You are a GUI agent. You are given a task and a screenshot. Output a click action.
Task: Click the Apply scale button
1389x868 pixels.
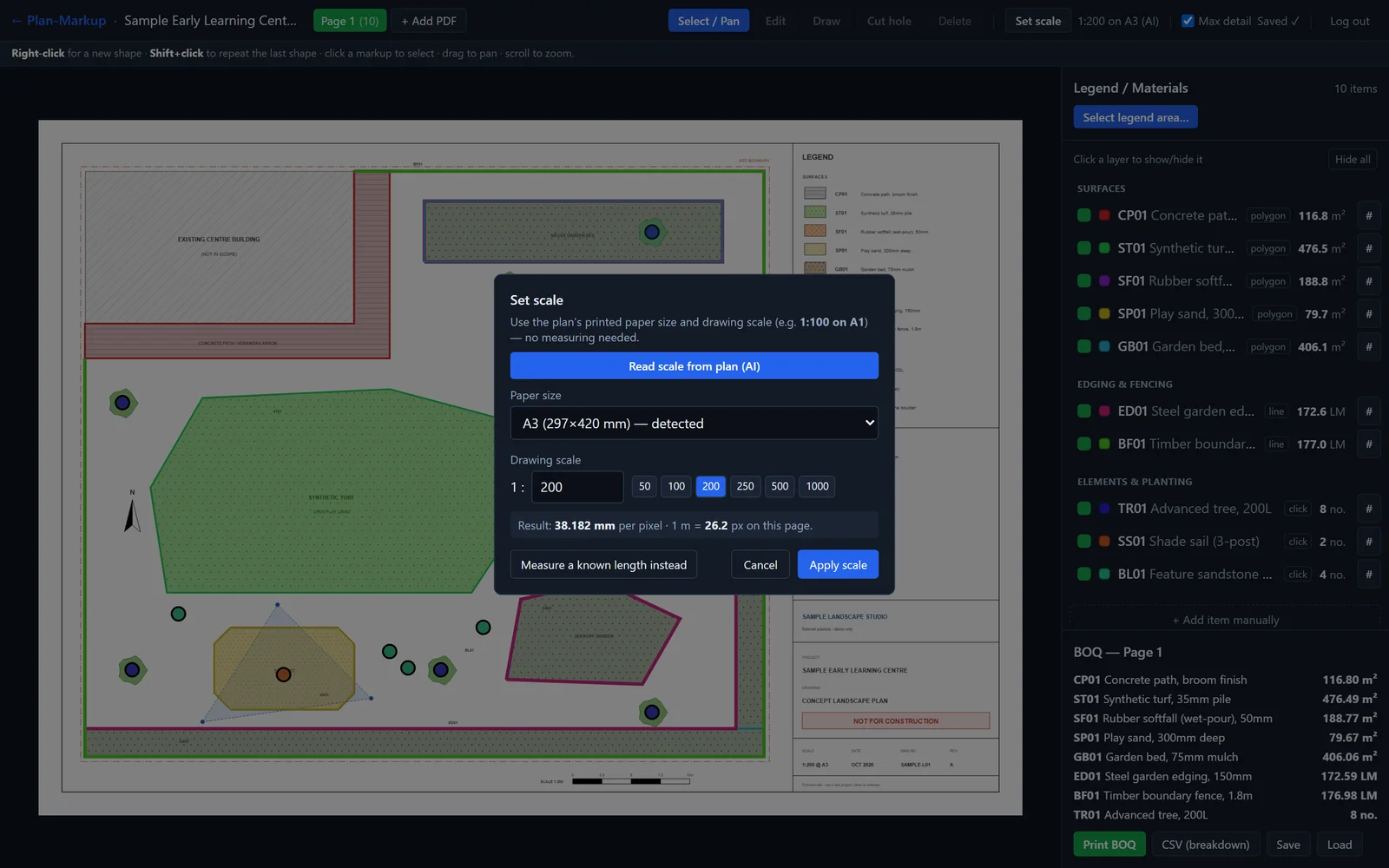pyautogui.click(x=838, y=565)
